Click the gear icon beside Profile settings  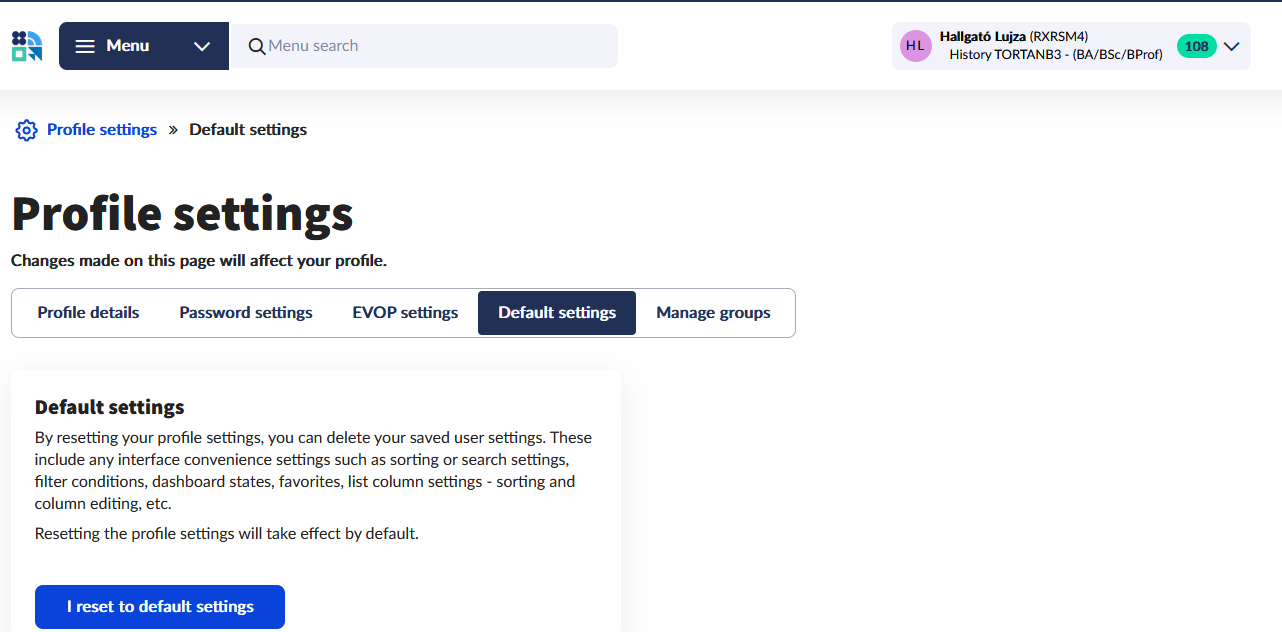point(26,130)
